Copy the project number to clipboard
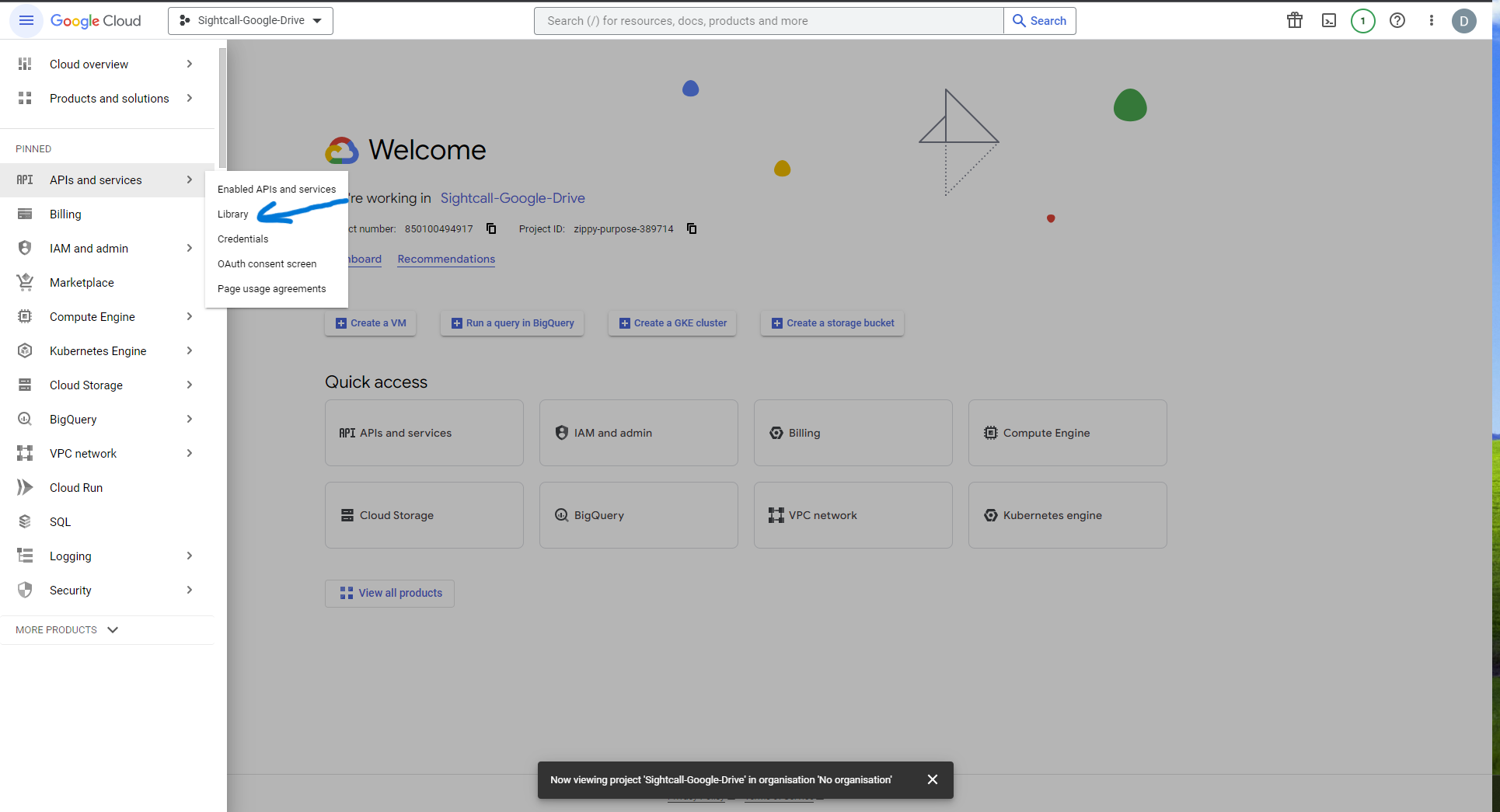1500x812 pixels. pos(491,228)
